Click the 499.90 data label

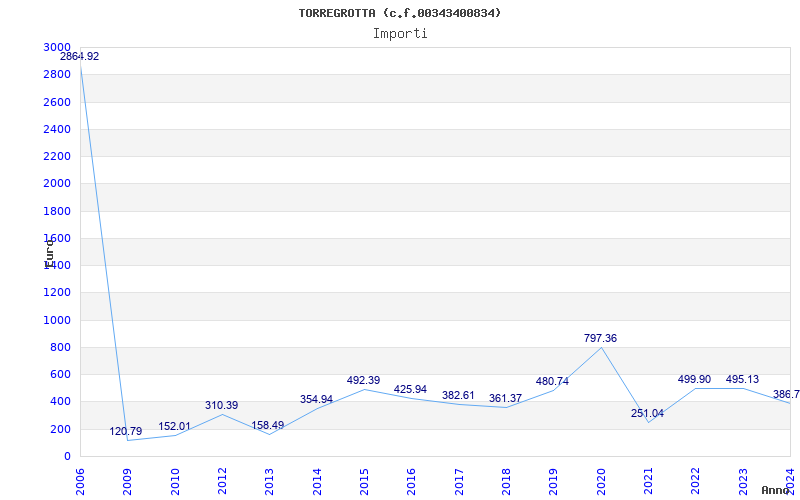(694, 380)
